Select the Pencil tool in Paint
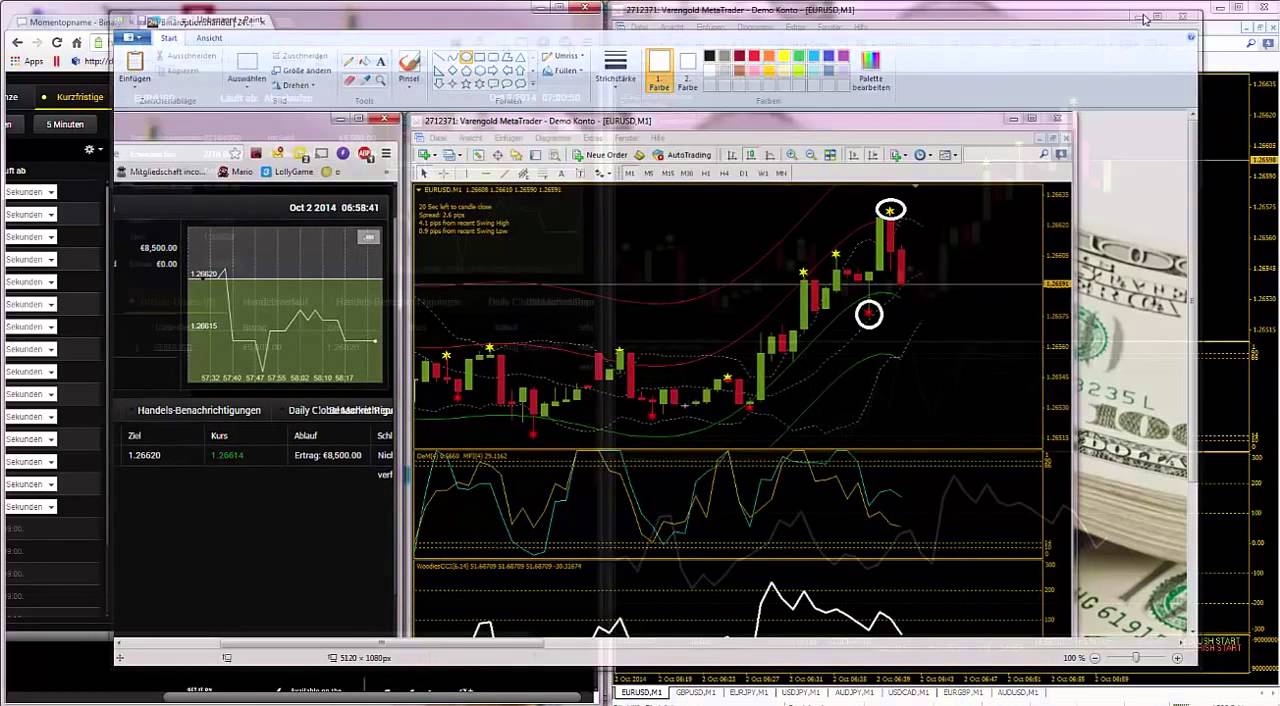1280x706 pixels. pyautogui.click(x=348, y=62)
